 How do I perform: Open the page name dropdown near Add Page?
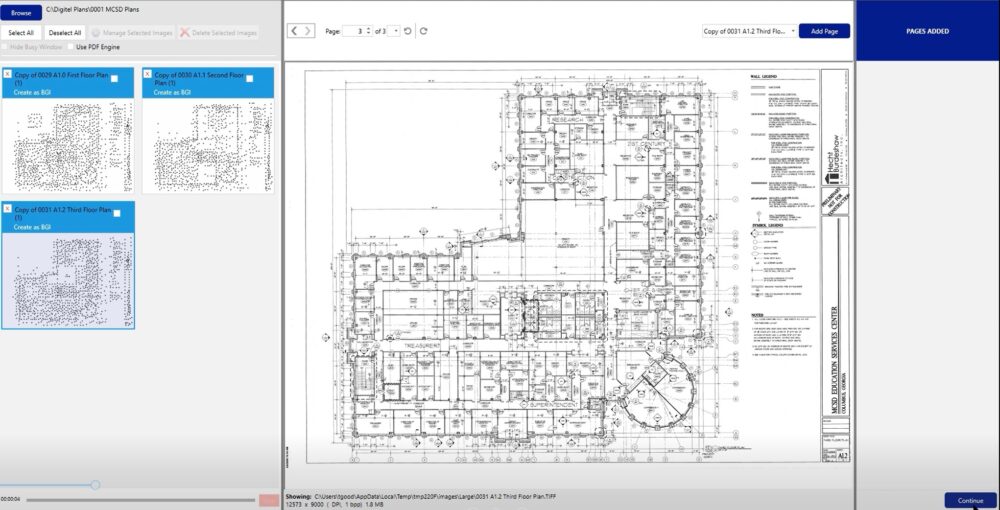[x=793, y=31]
